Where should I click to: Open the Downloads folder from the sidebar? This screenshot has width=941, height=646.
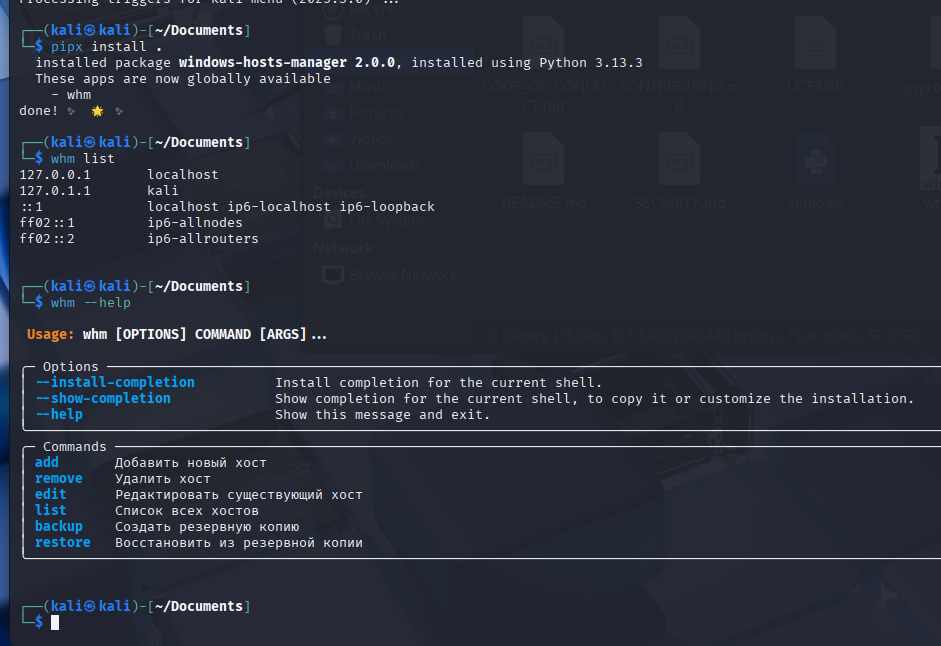click(x=384, y=164)
